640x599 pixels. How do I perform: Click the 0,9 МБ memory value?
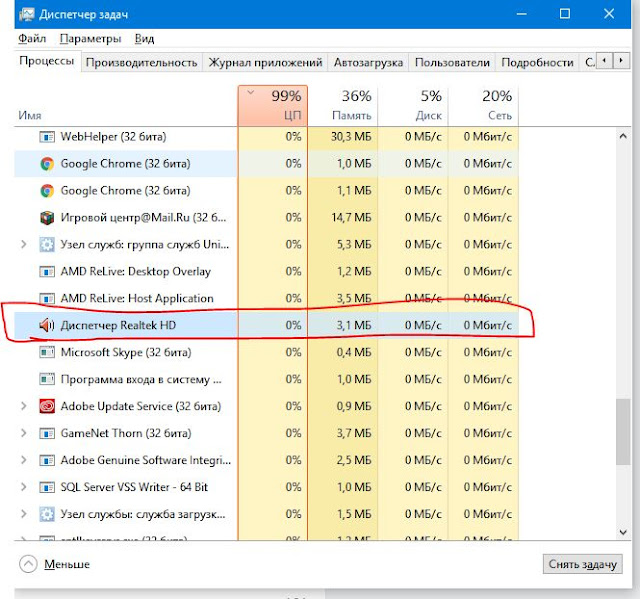354,406
